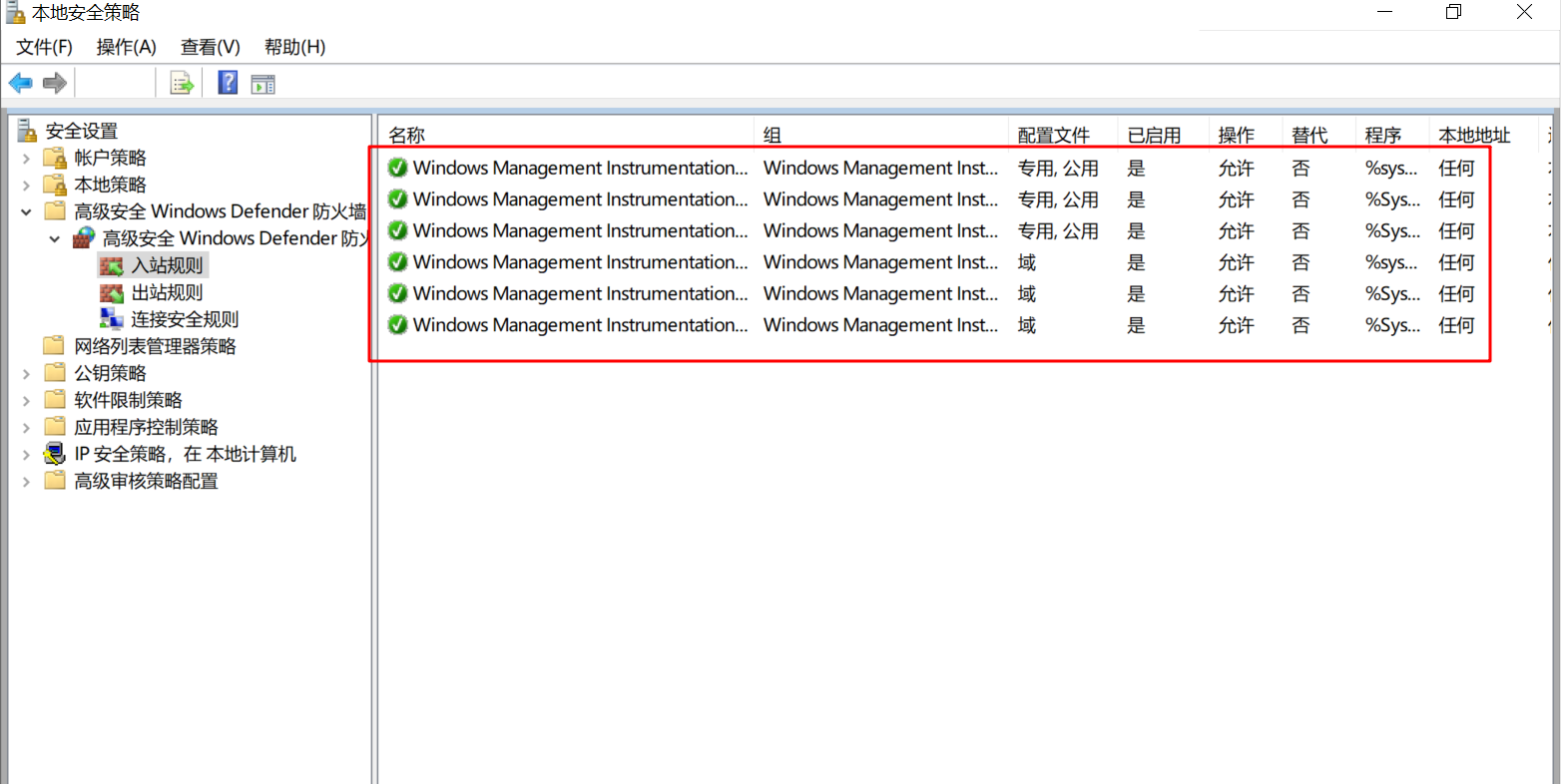
Task: Click the 出站规则 firewall rule icon
Action: (x=112, y=292)
